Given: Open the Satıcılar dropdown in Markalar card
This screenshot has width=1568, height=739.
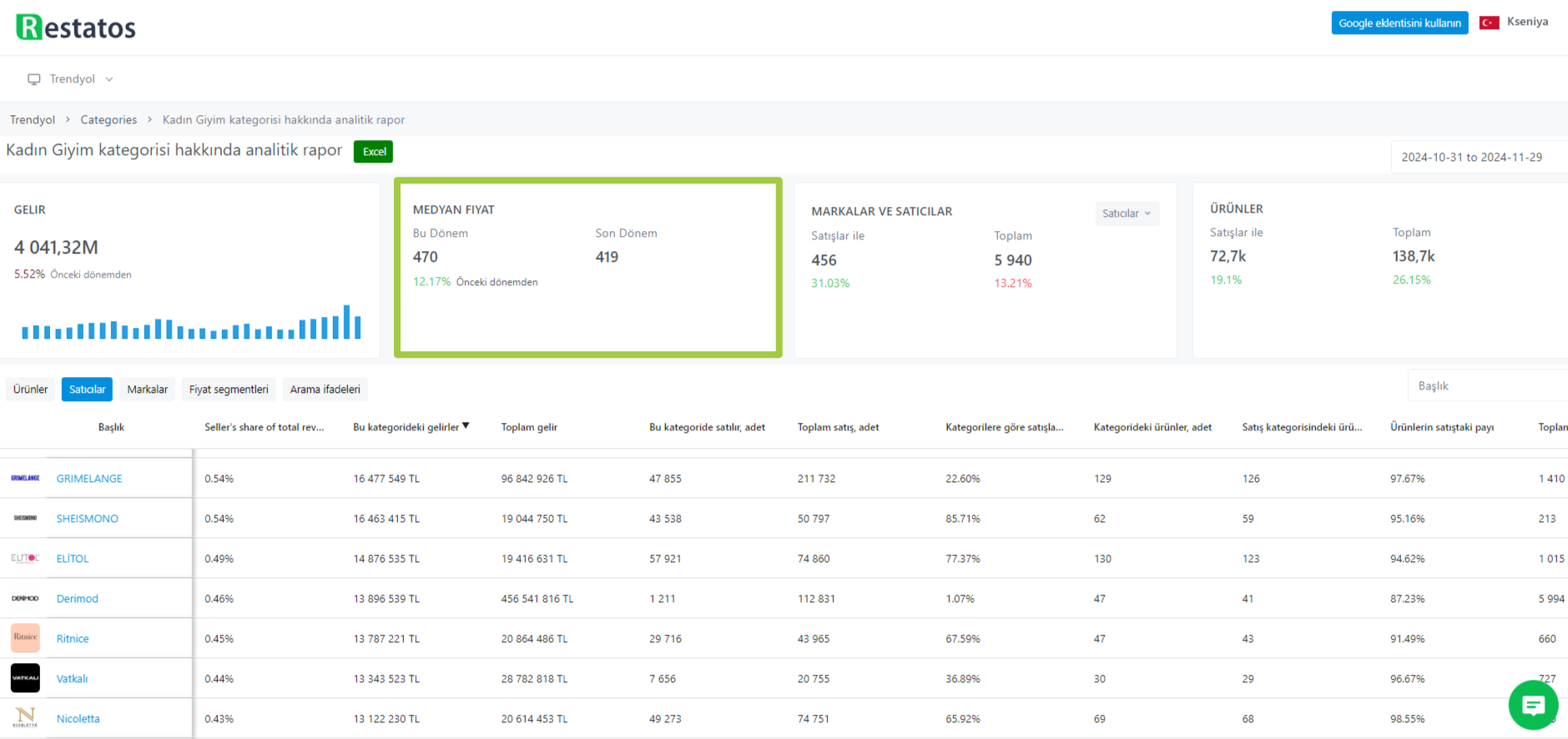Looking at the screenshot, I should point(1127,214).
